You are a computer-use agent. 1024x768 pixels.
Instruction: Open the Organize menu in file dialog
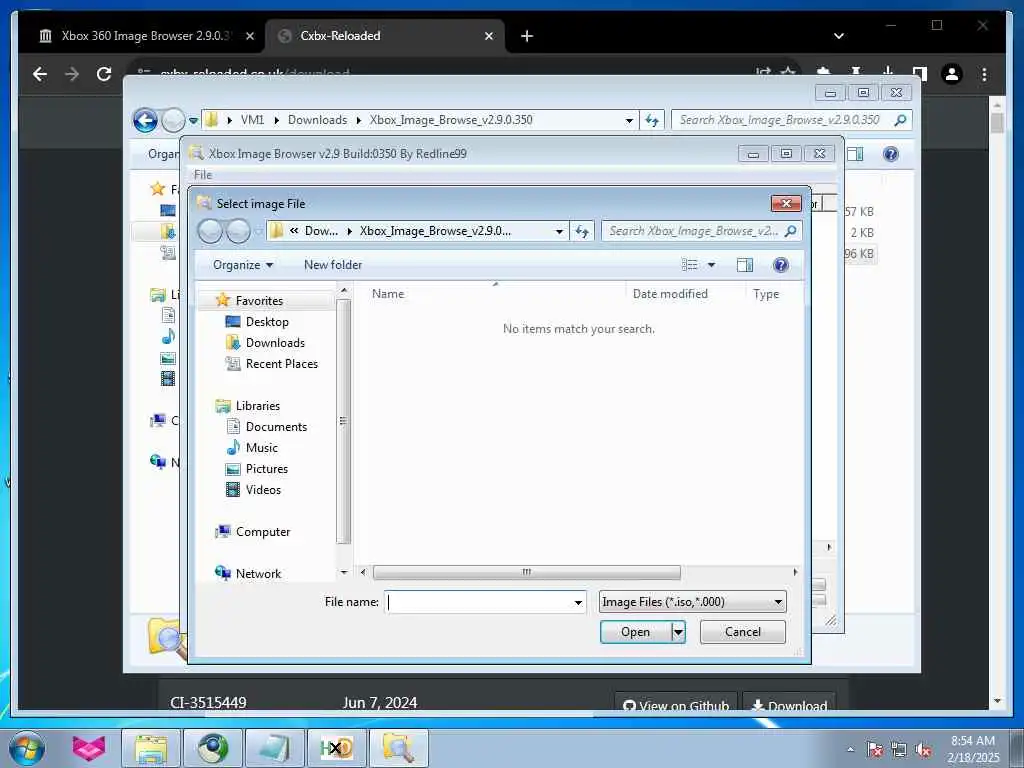[x=243, y=264]
